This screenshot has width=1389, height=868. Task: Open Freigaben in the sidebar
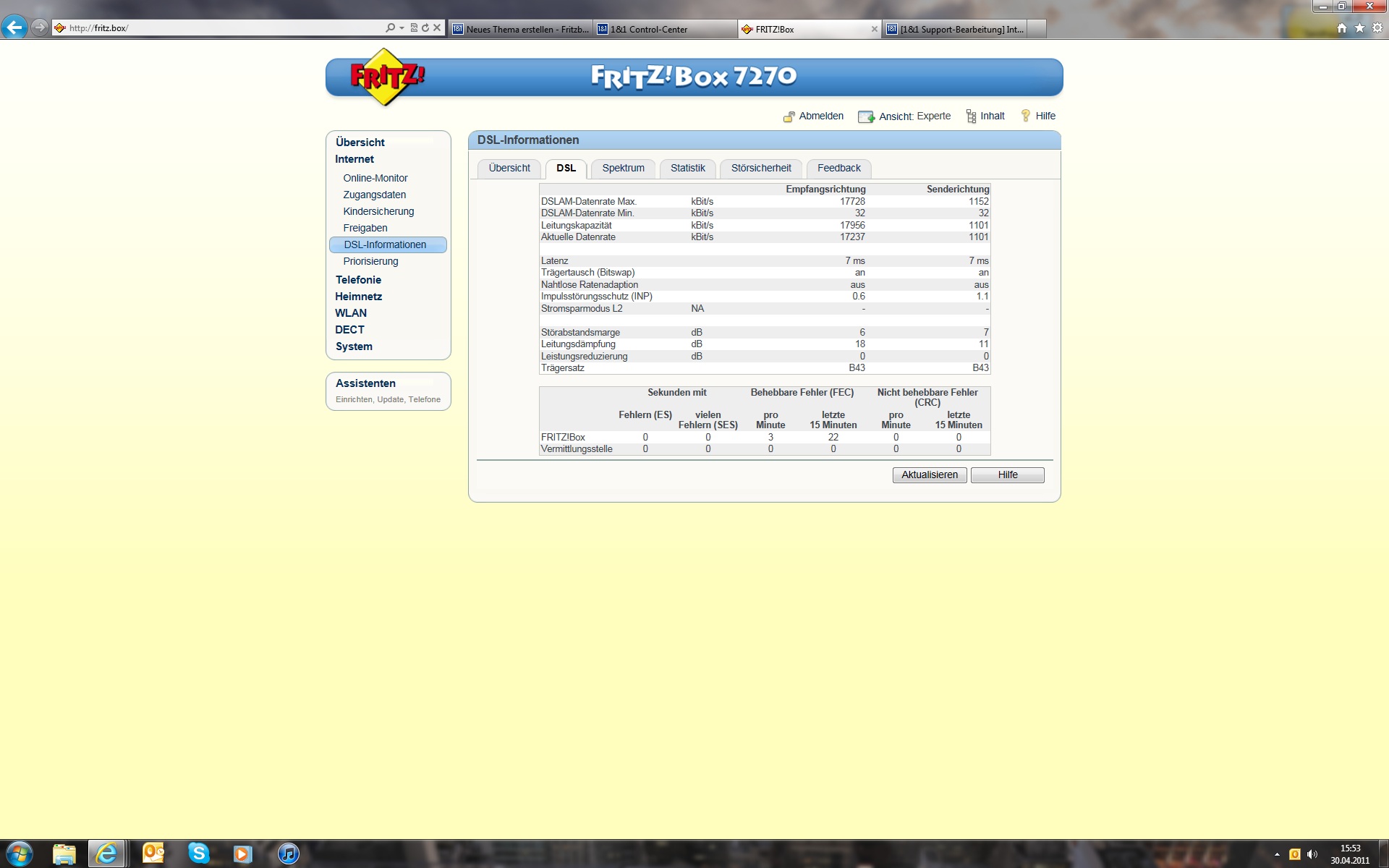(365, 228)
